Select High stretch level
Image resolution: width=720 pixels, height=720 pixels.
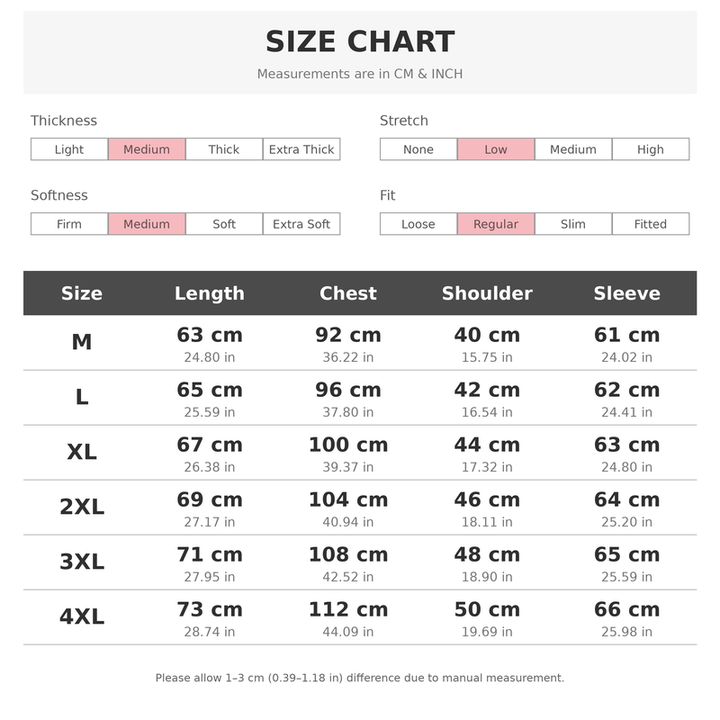(x=651, y=149)
